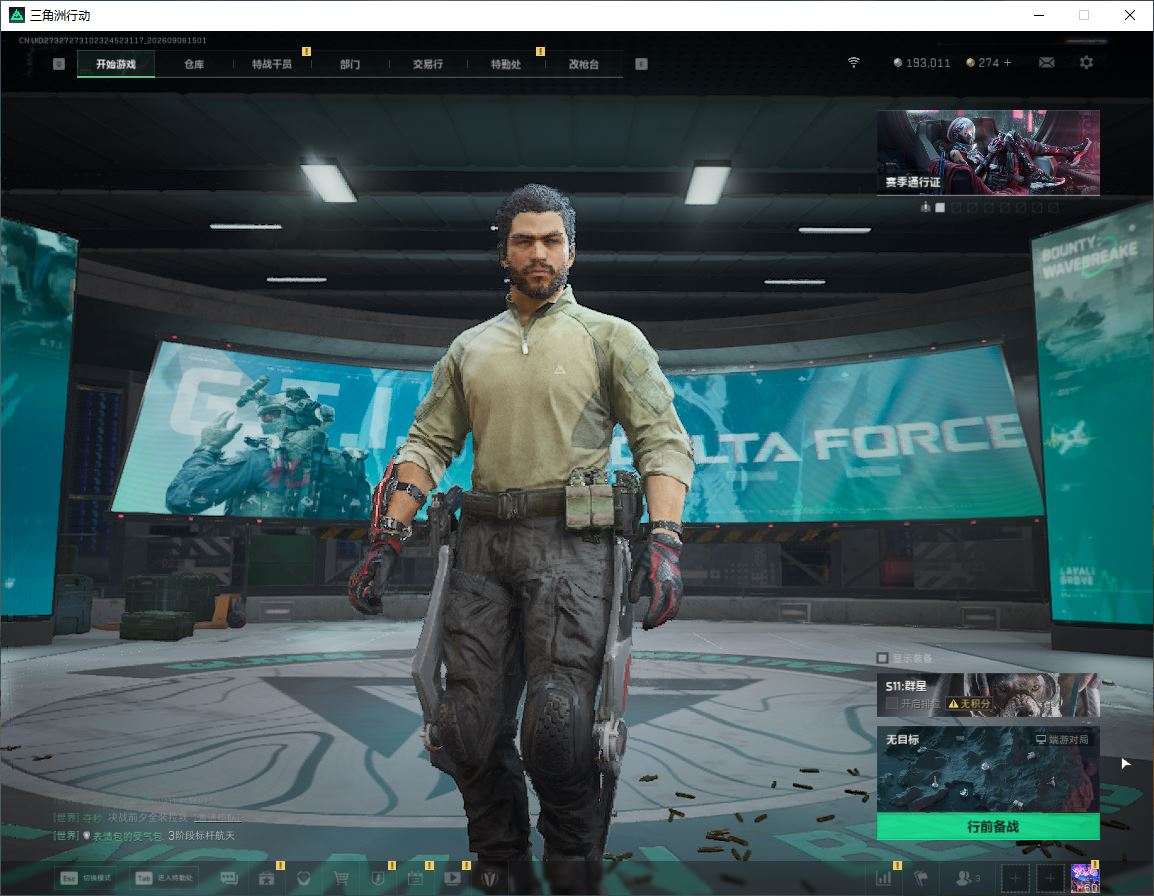Viewport: 1154px width, 896px height.
Task: Open the shield badge icon in bottom bar
Action: 378,878
